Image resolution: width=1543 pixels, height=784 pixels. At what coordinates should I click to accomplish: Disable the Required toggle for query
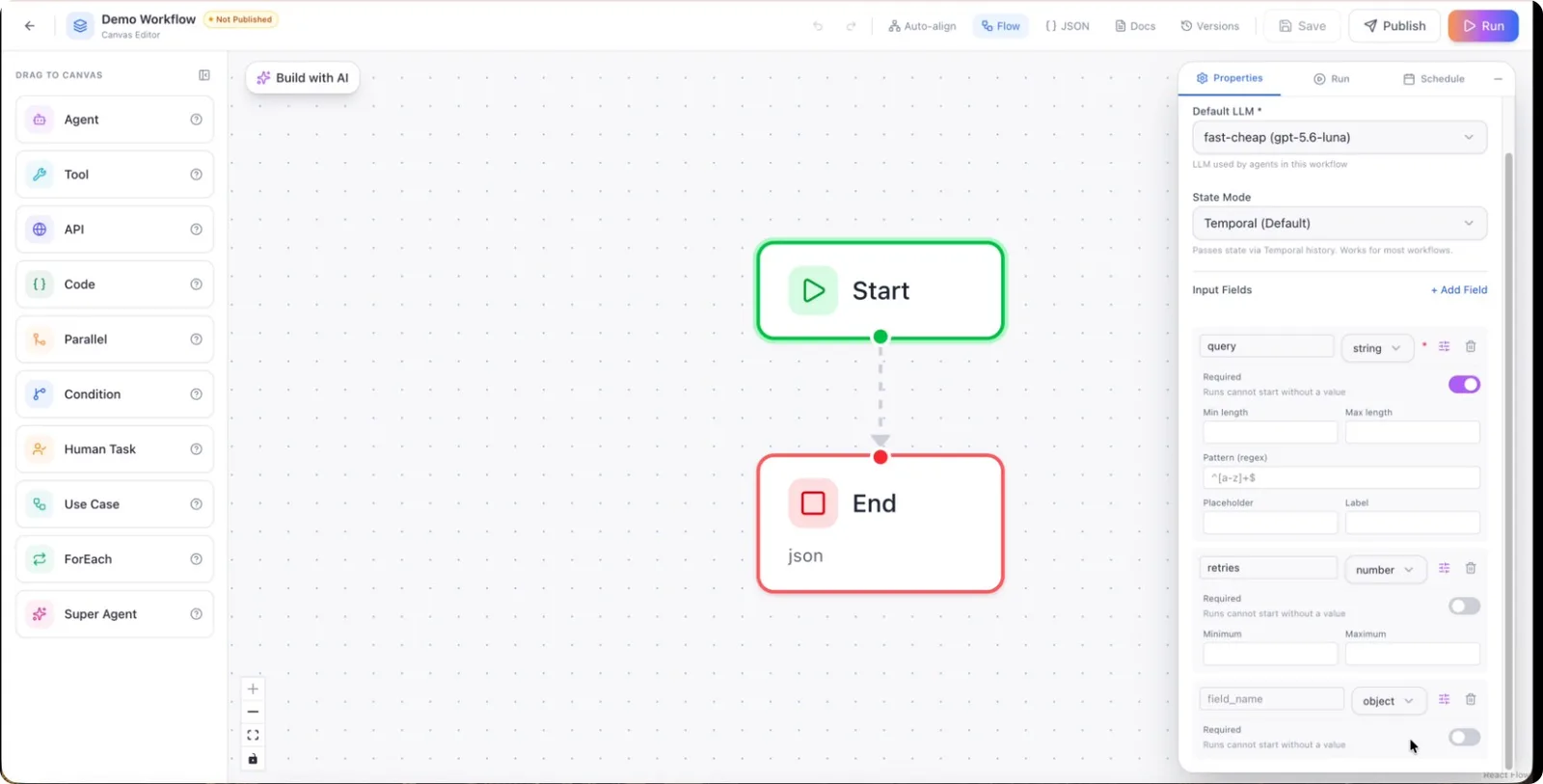coord(1464,385)
